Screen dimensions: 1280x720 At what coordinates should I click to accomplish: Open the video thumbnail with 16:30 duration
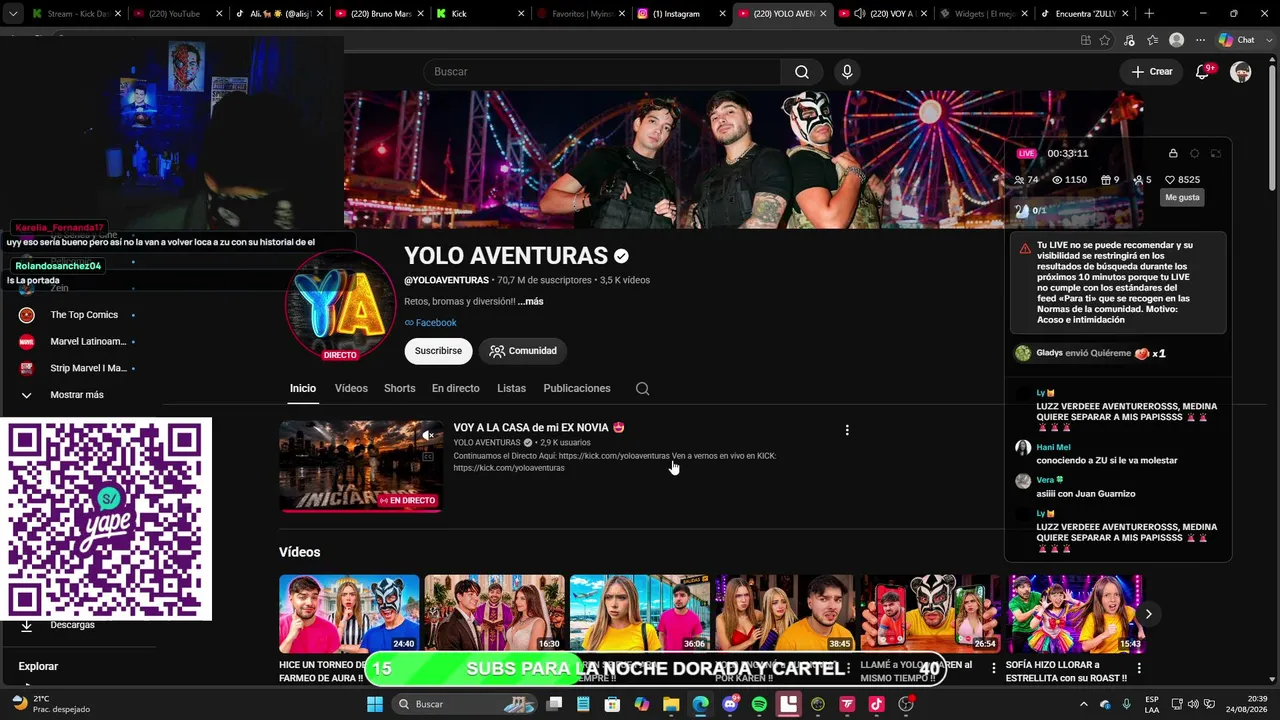click(494, 613)
